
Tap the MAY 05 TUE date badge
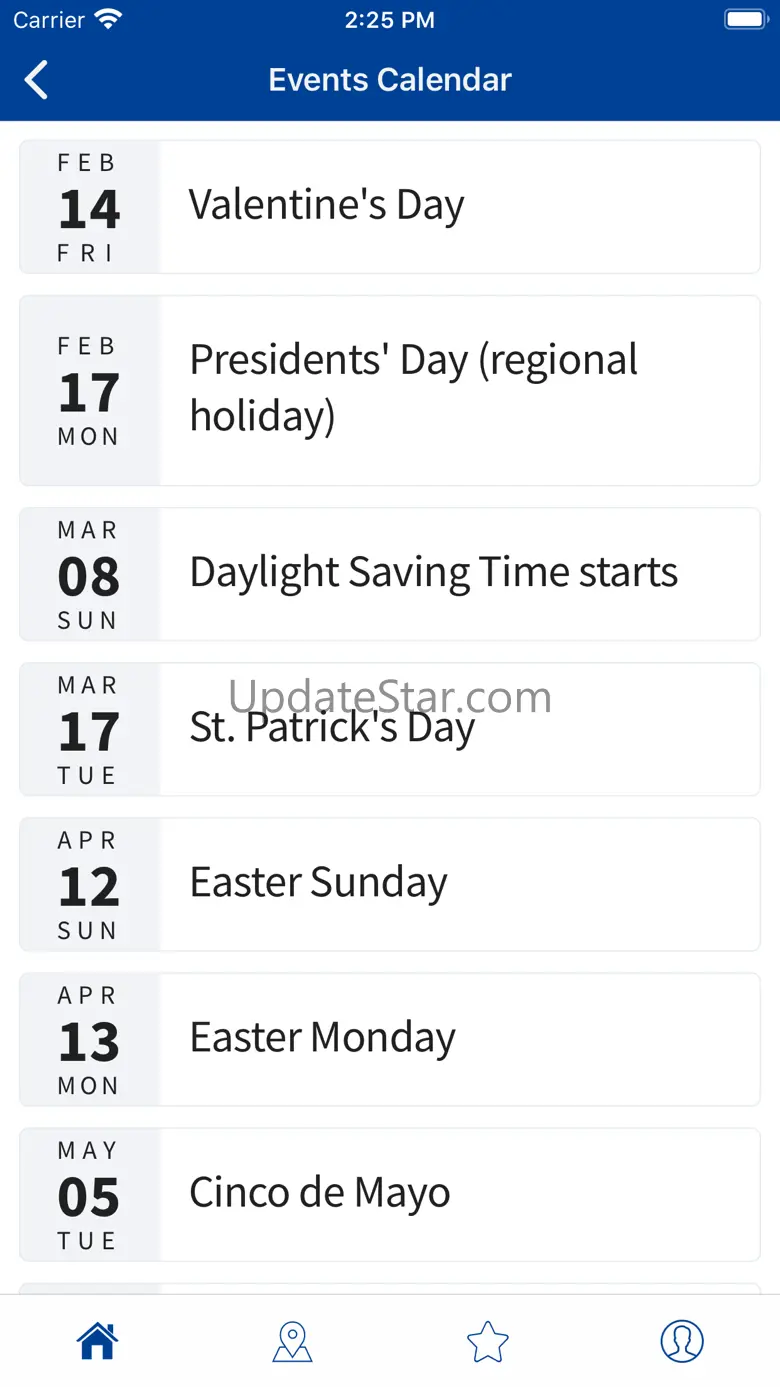pos(89,1195)
